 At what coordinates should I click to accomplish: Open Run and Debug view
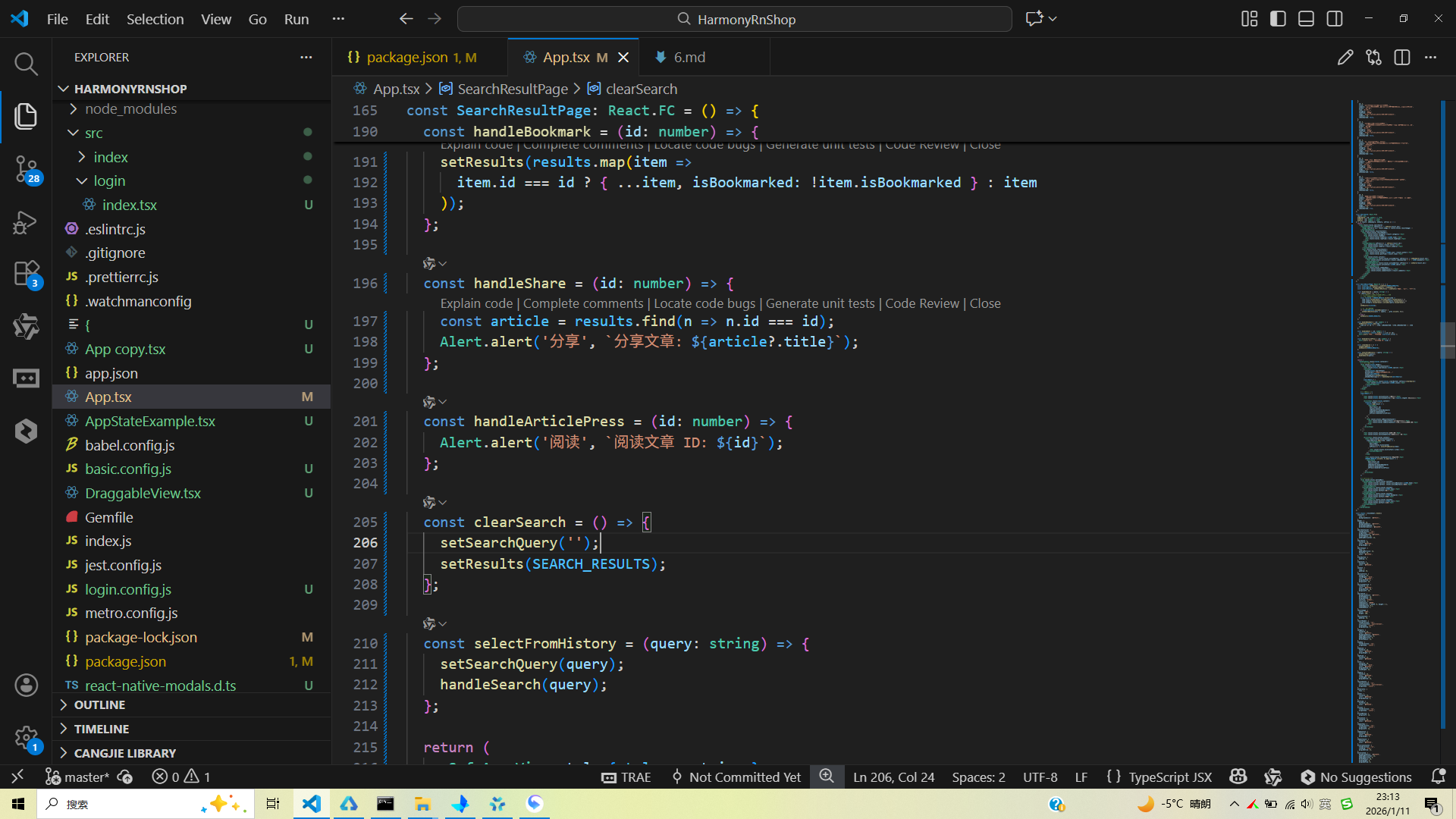pyautogui.click(x=26, y=222)
